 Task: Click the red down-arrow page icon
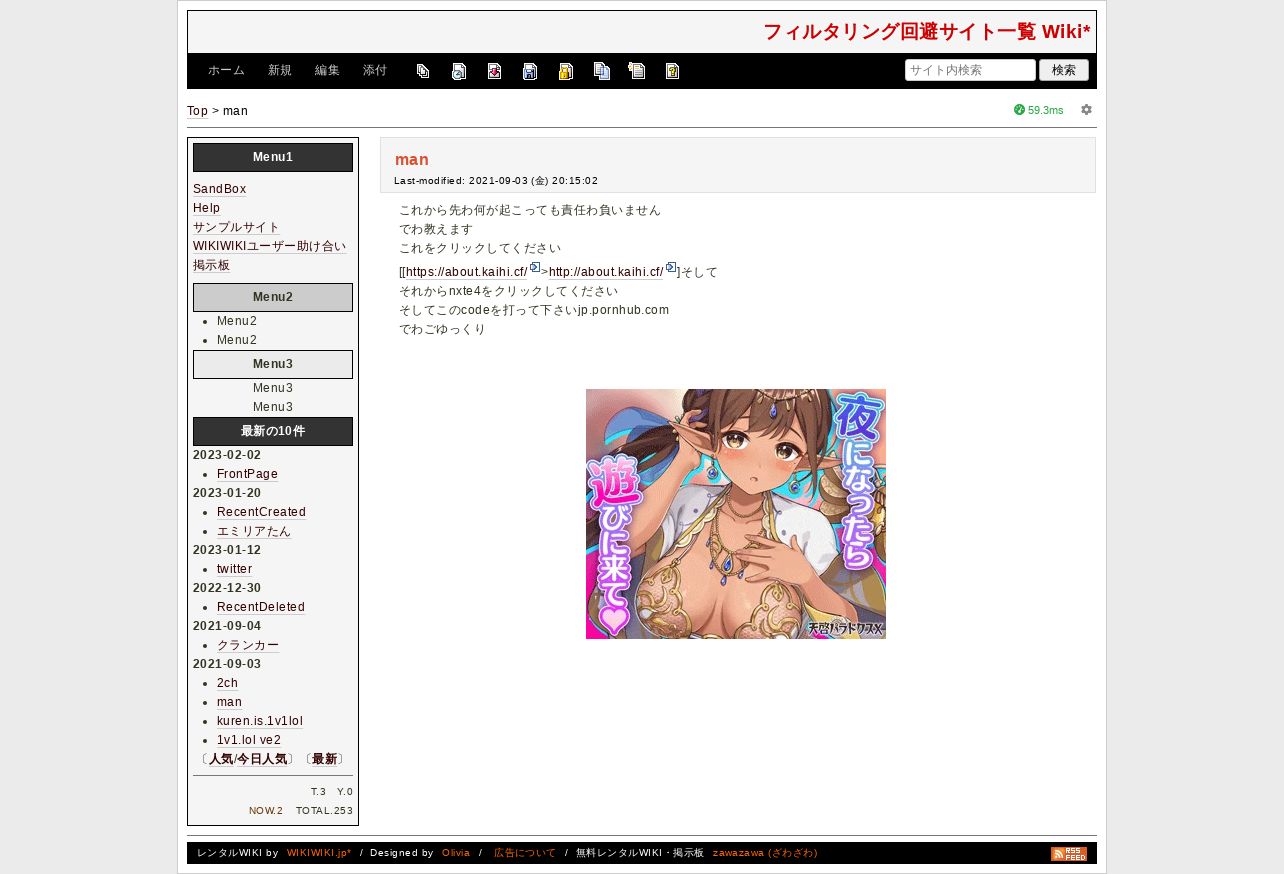click(495, 71)
